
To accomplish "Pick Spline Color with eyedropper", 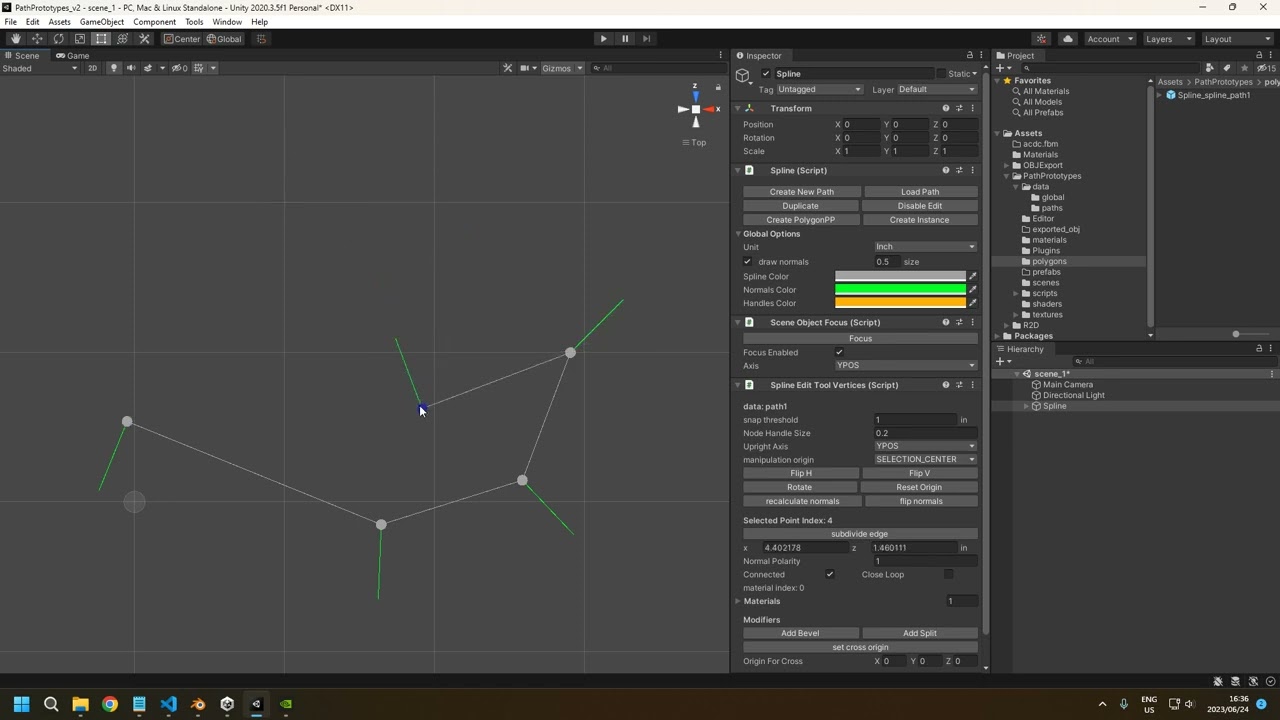I will [x=973, y=276].
